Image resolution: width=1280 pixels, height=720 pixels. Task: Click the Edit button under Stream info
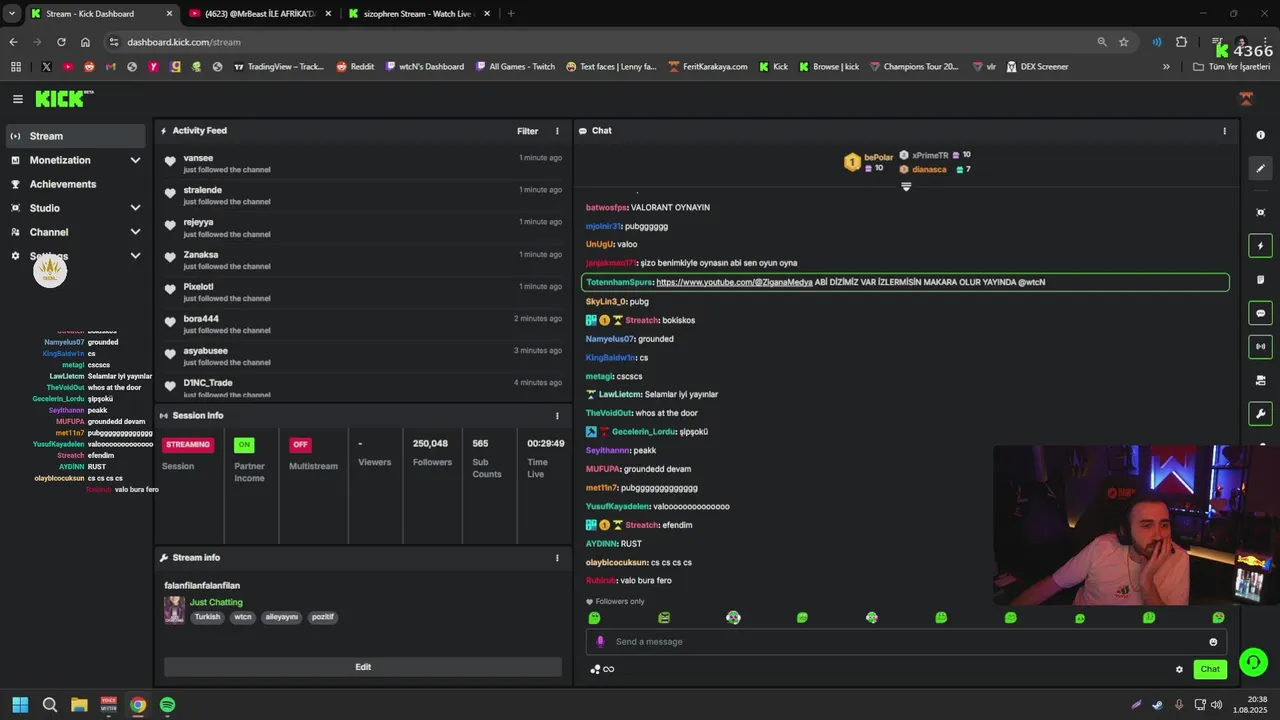click(363, 667)
